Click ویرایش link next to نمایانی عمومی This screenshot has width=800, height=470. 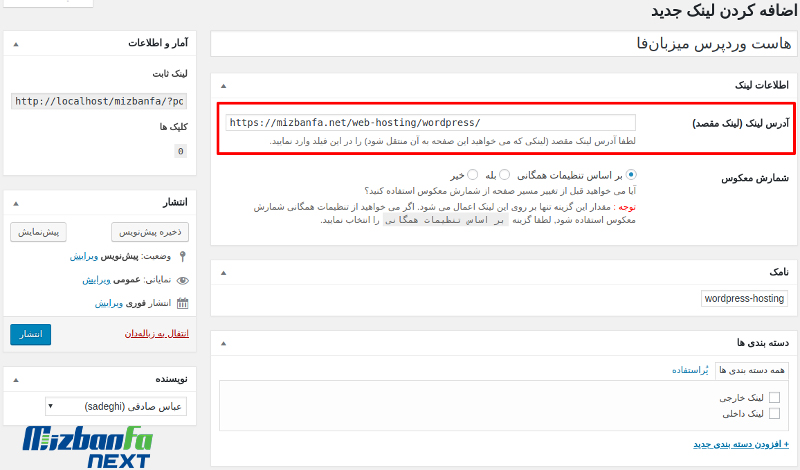[x=96, y=280]
